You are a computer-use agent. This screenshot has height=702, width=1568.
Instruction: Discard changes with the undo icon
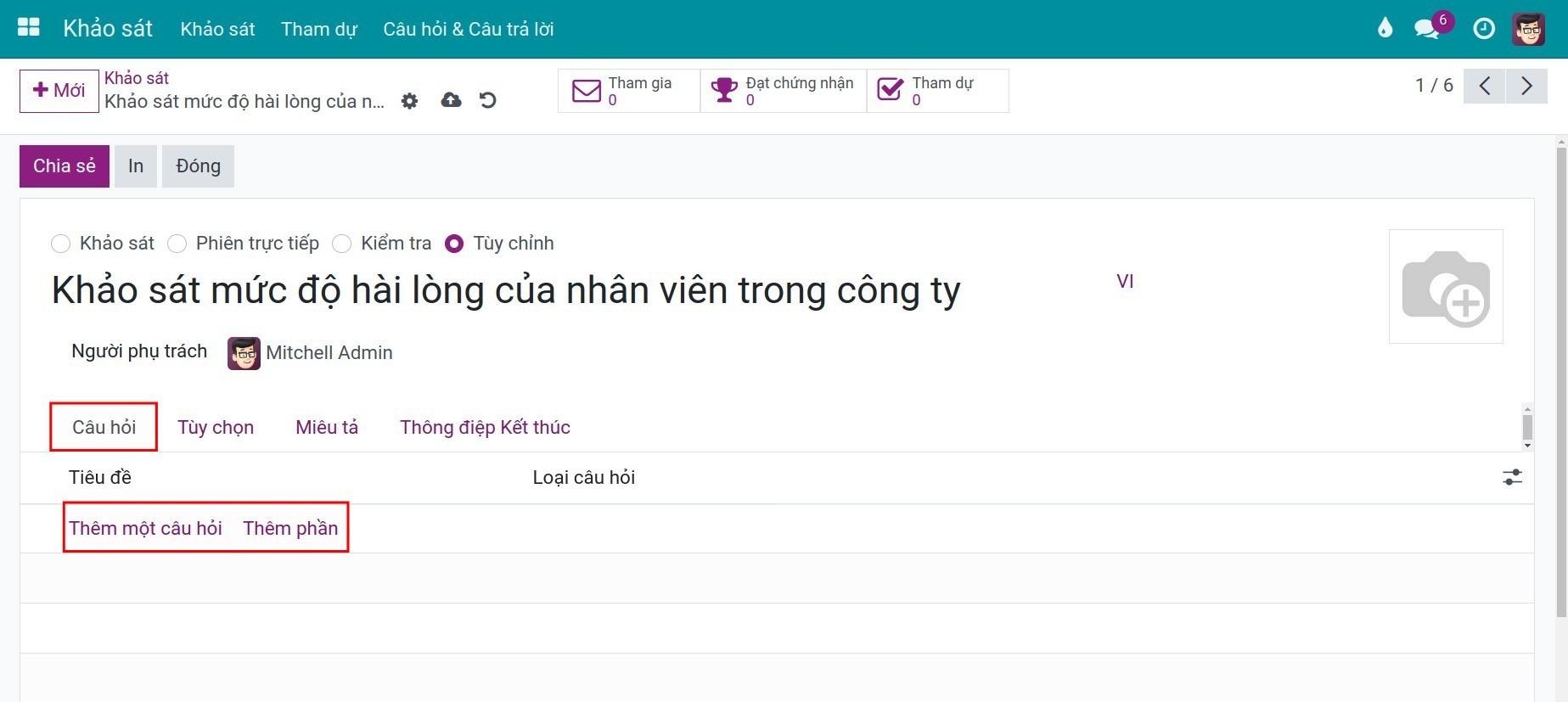point(487,100)
